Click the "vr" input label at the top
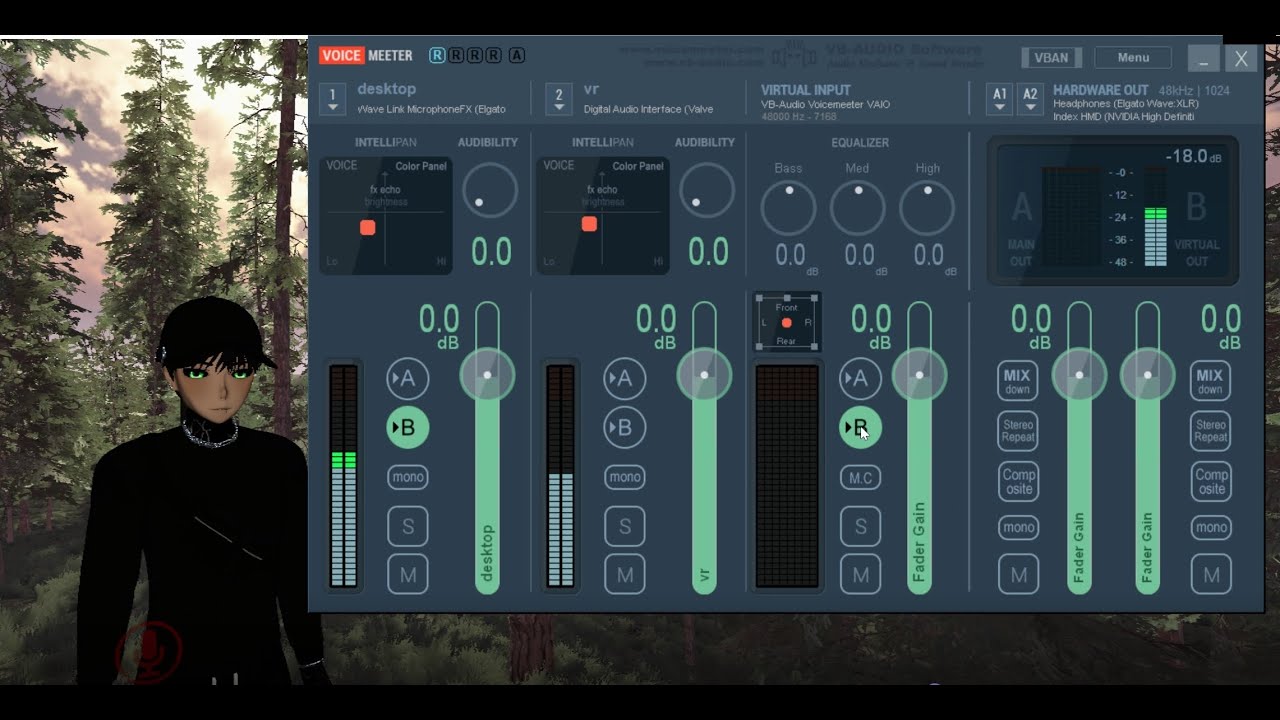Screen dimensions: 1280x720 pyautogui.click(x=591, y=89)
